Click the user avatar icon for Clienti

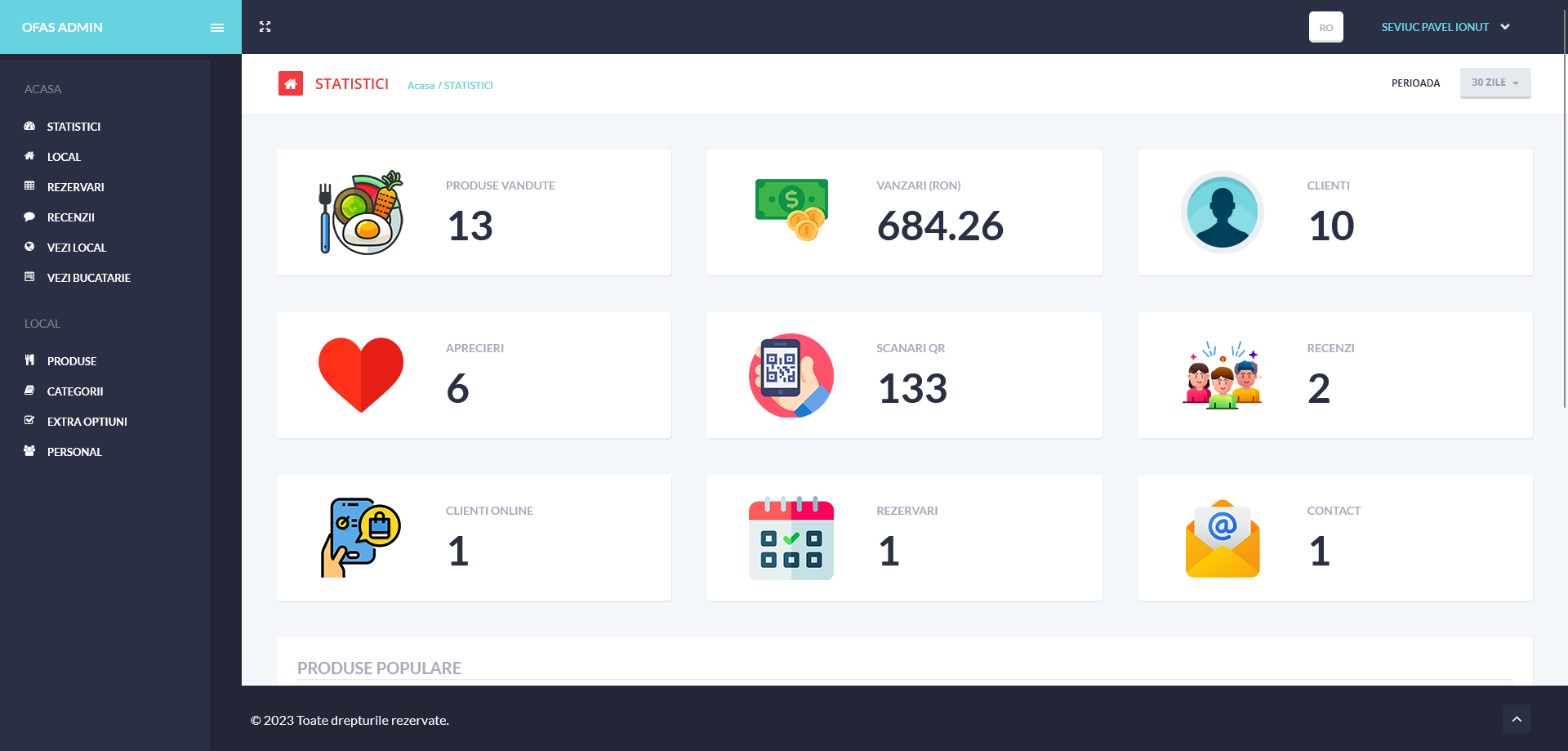click(1223, 212)
